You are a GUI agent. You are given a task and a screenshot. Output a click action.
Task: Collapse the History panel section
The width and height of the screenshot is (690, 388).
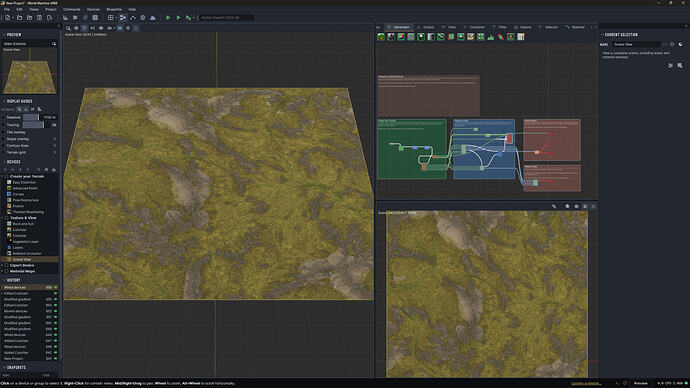click(x=4, y=280)
